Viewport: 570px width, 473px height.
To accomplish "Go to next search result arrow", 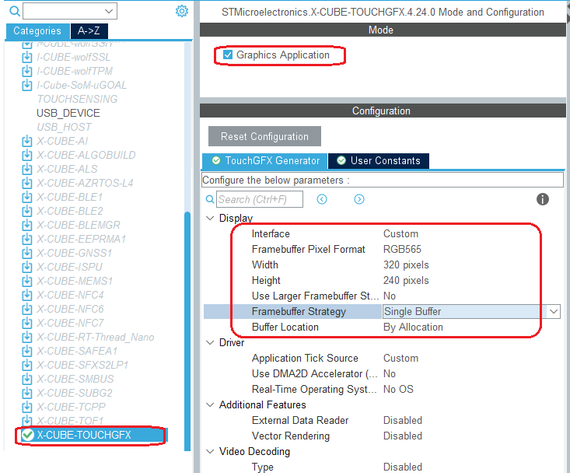I will tap(359, 199).
